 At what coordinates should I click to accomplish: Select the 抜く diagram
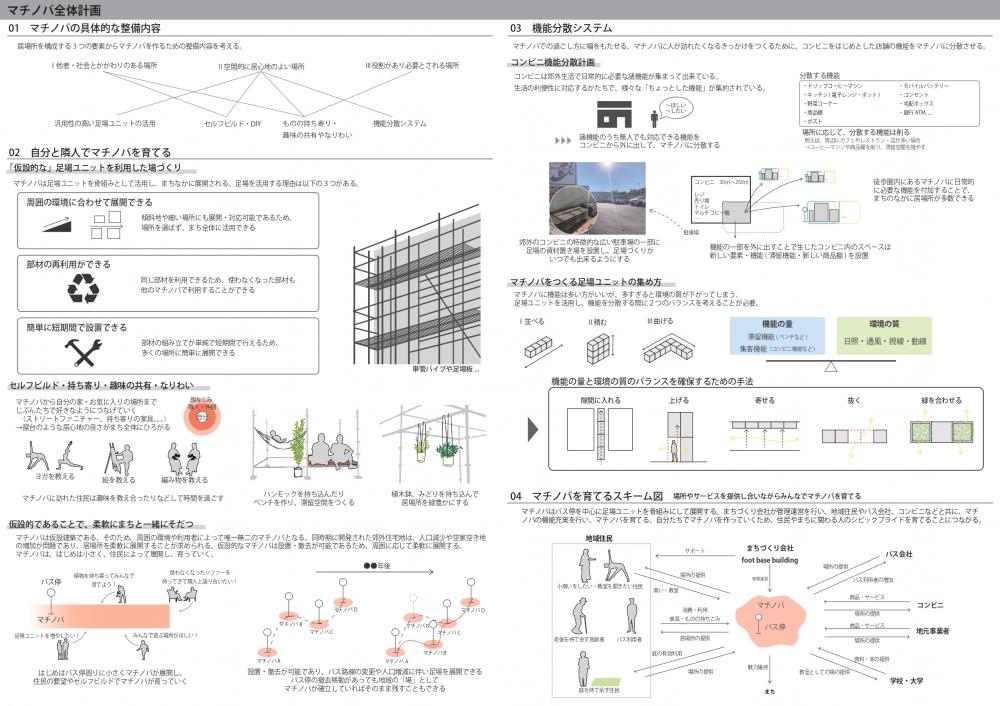point(854,437)
